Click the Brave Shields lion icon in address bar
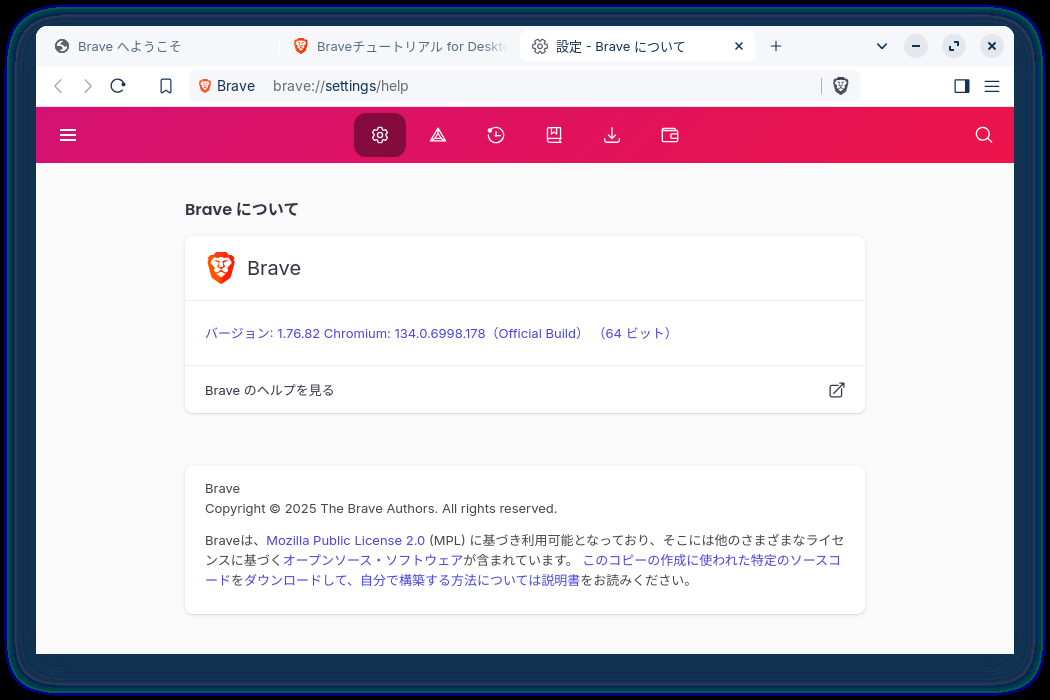 (x=840, y=86)
